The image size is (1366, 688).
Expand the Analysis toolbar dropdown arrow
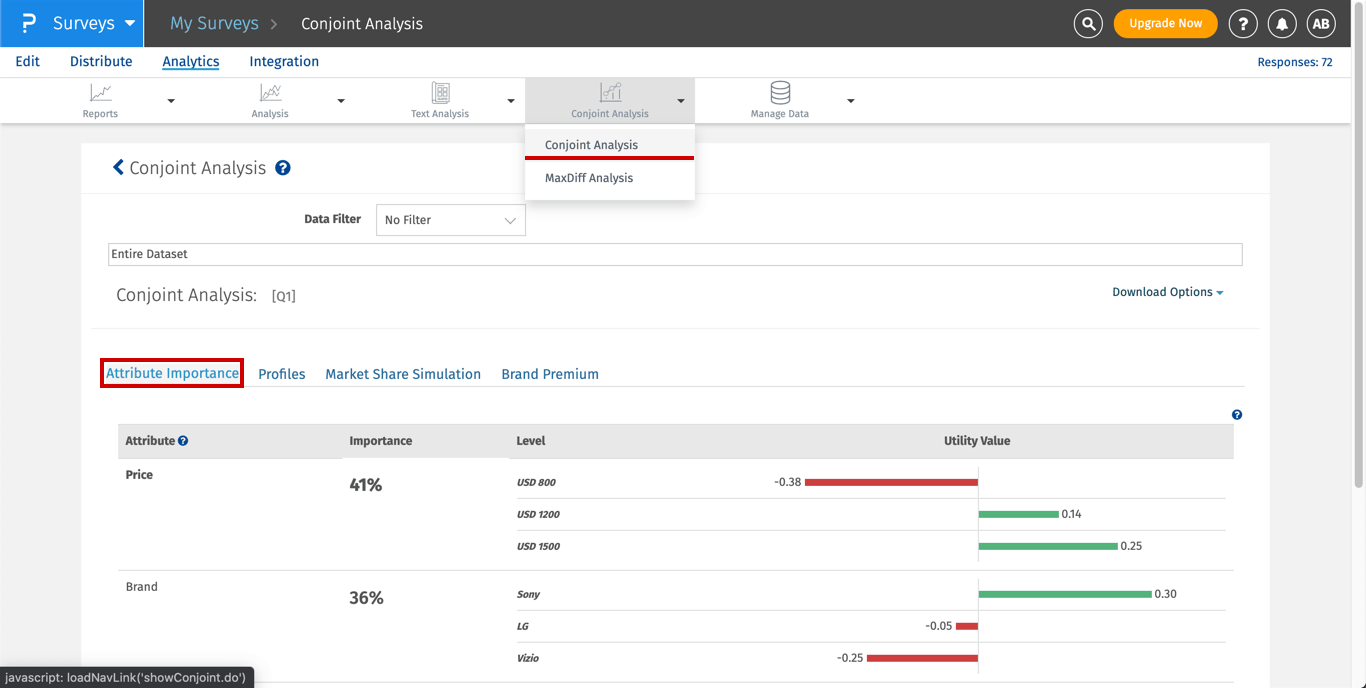click(x=341, y=101)
